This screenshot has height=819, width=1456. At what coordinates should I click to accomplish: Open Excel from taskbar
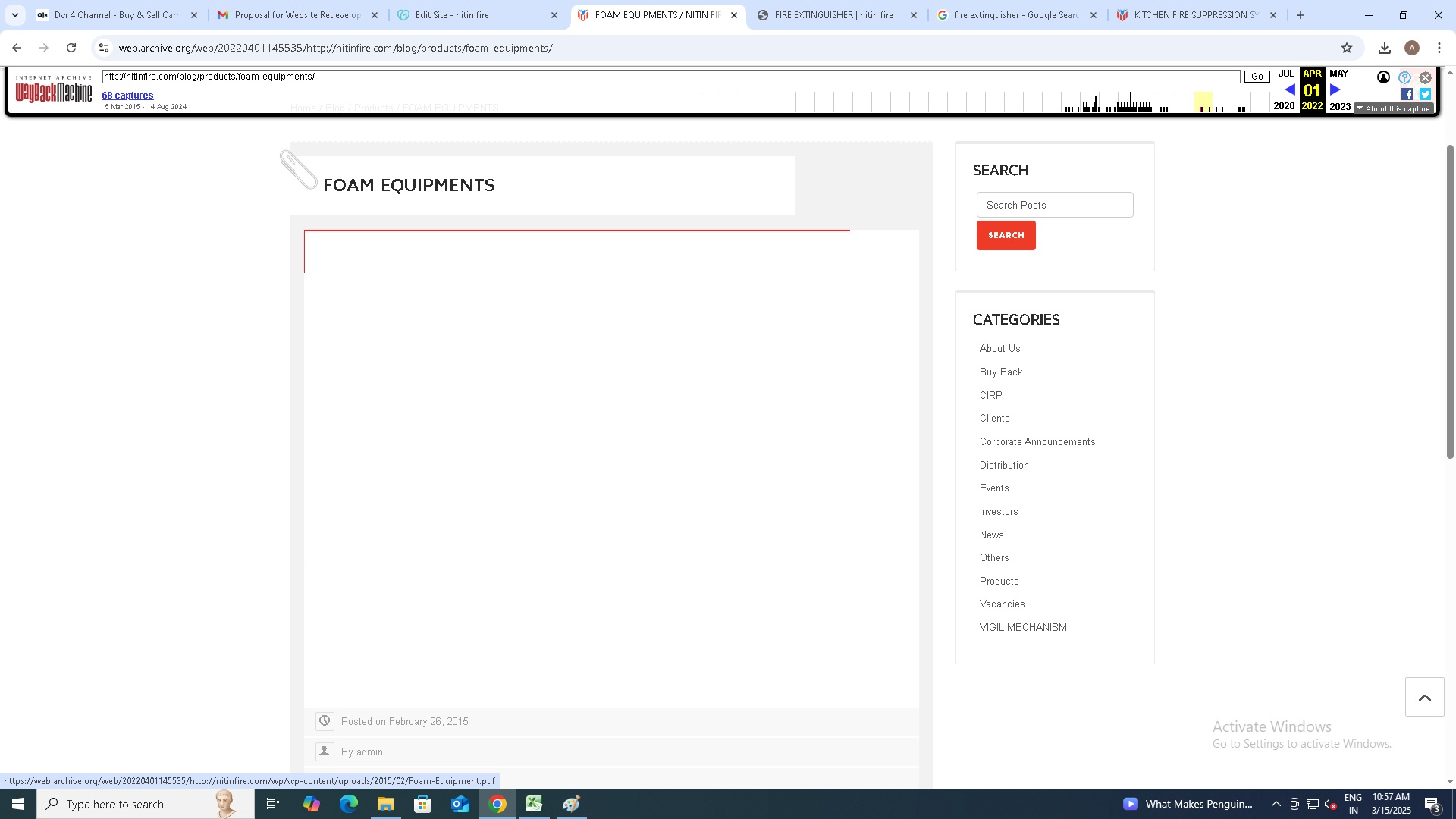[534, 804]
